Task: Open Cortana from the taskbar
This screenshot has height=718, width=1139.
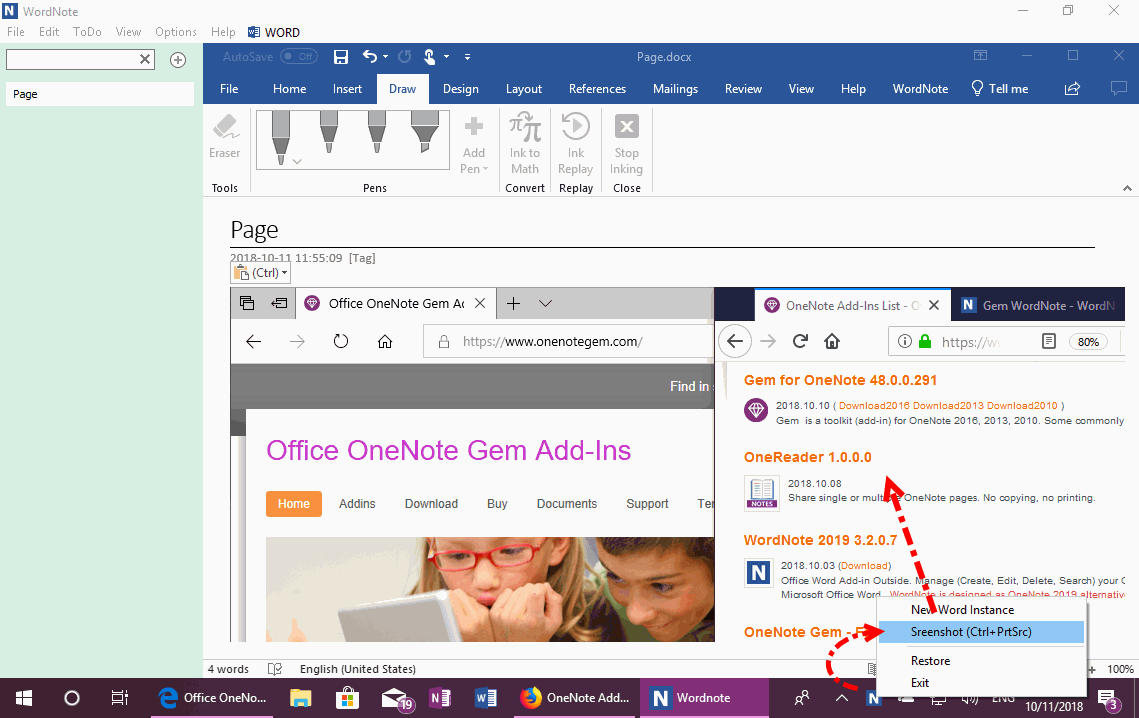Action: (x=72, y=698)
